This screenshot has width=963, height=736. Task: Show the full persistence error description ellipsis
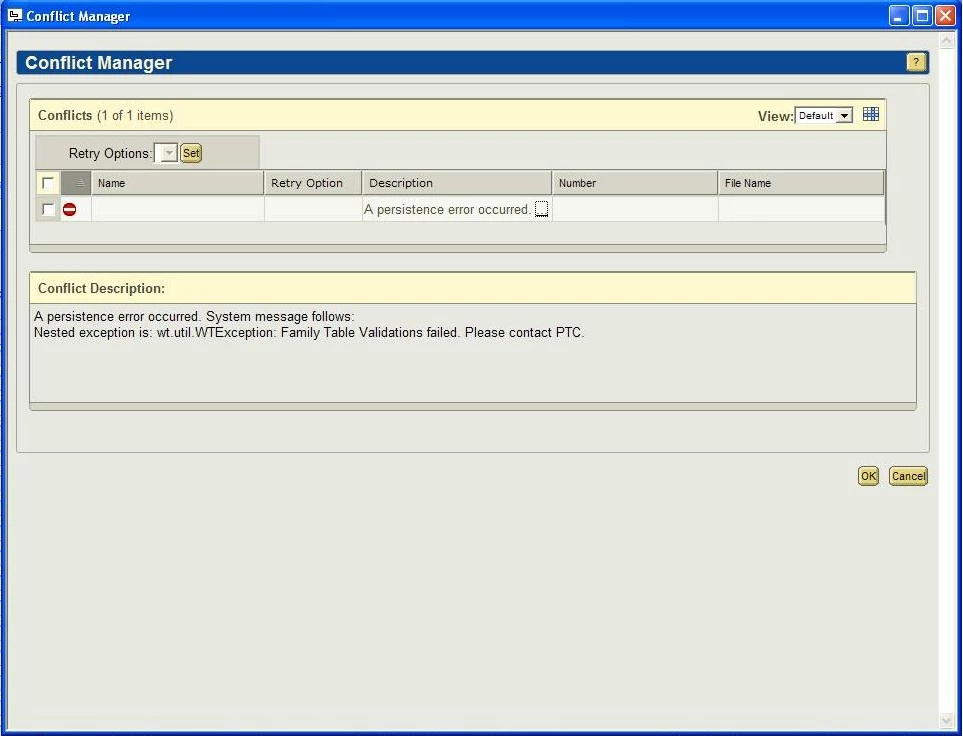pos(541,209)
